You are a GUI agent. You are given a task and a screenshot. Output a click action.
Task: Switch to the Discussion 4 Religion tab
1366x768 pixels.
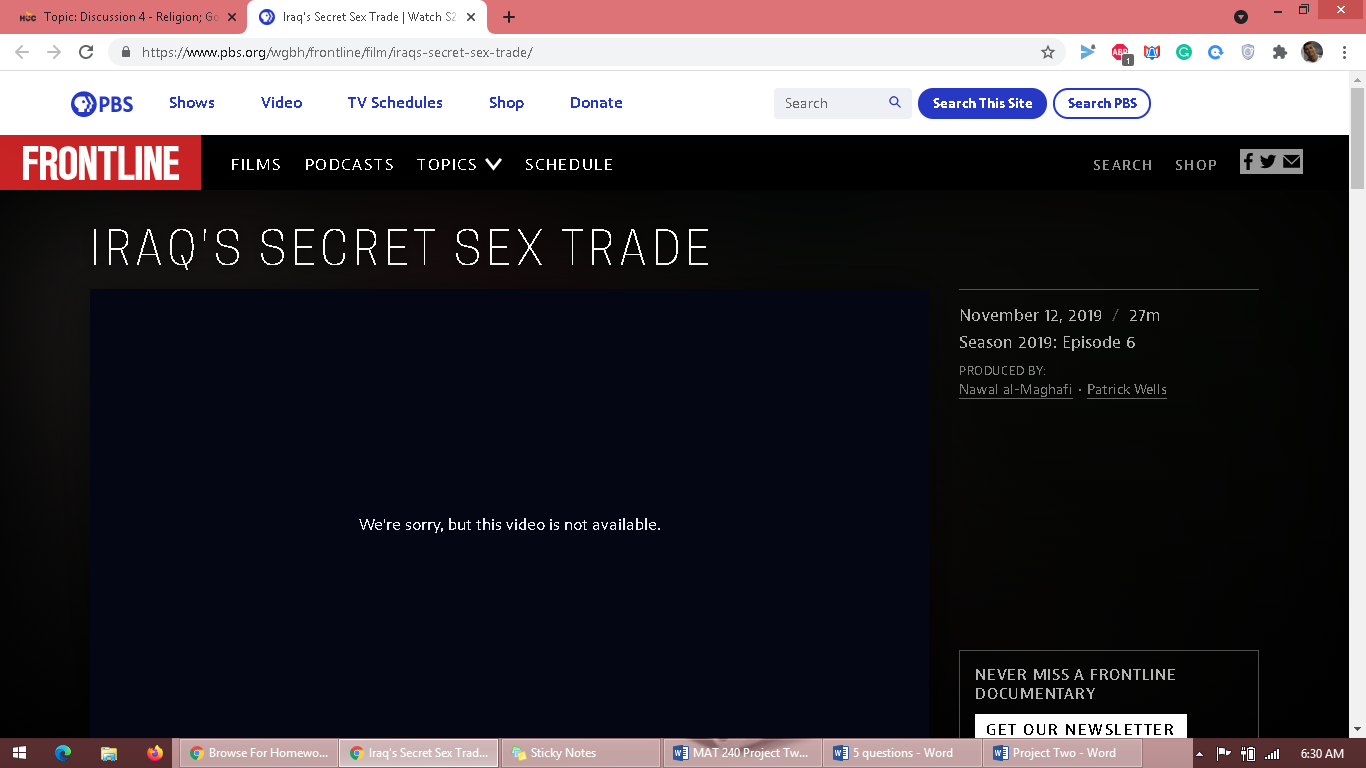coord(125,17)
